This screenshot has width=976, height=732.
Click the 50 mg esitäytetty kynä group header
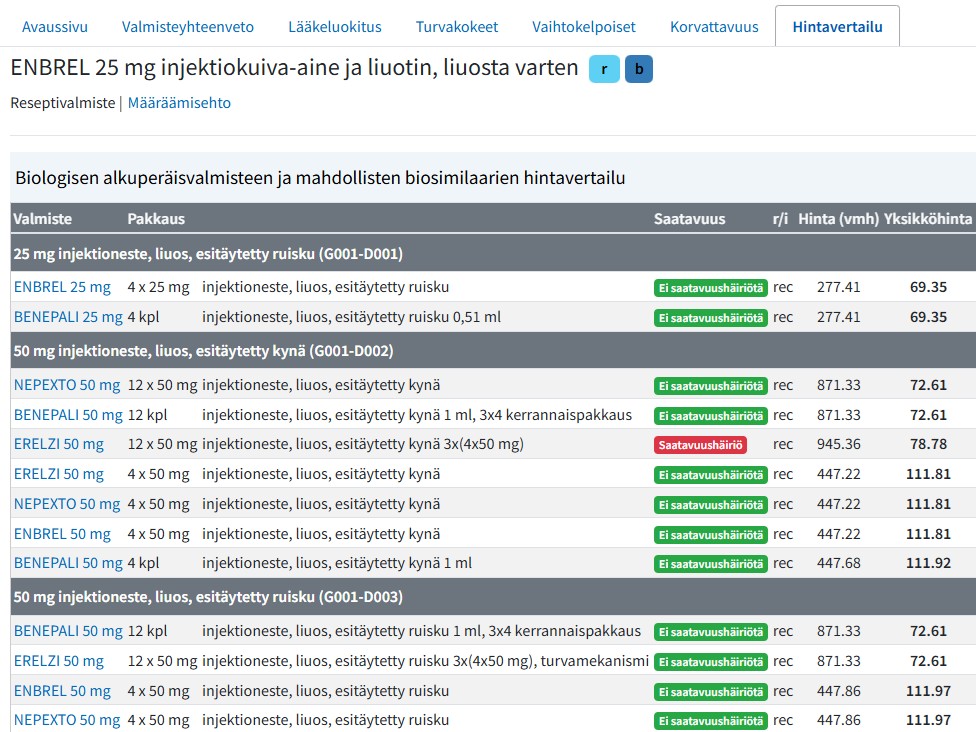203,351
